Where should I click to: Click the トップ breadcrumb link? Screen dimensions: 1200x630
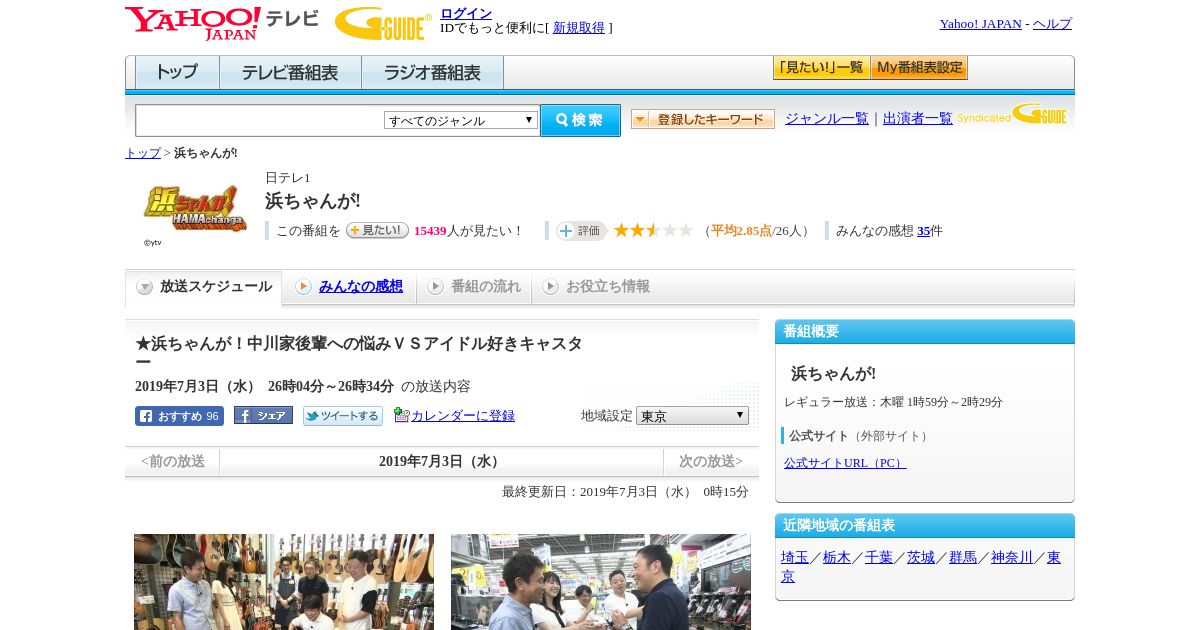tap(143, 153)
